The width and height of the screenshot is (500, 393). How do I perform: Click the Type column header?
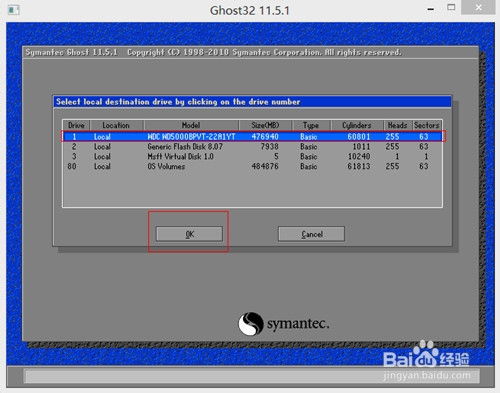(311, 125)
